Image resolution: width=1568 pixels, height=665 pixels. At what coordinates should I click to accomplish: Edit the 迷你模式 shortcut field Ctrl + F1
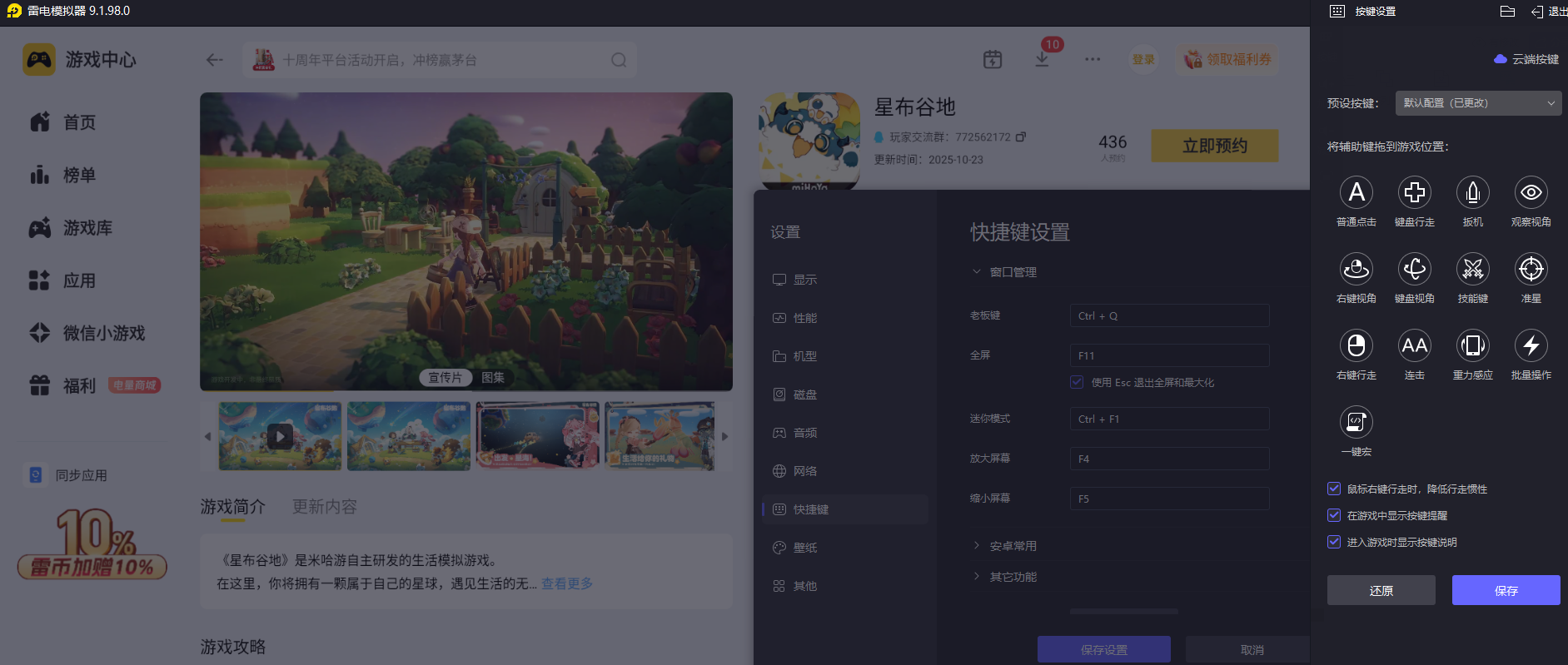coord(1169,419)
